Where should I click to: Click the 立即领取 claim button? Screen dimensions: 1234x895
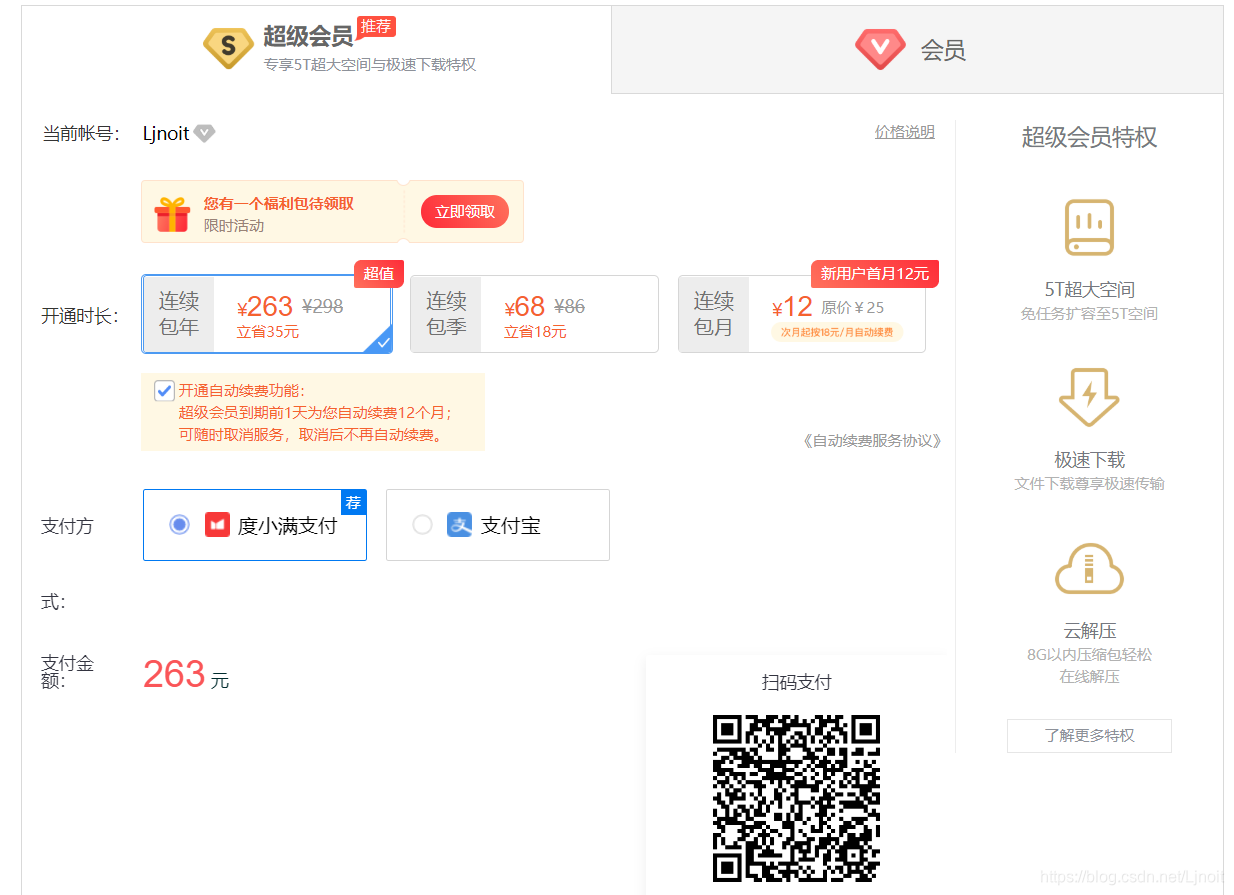[463, 211]
